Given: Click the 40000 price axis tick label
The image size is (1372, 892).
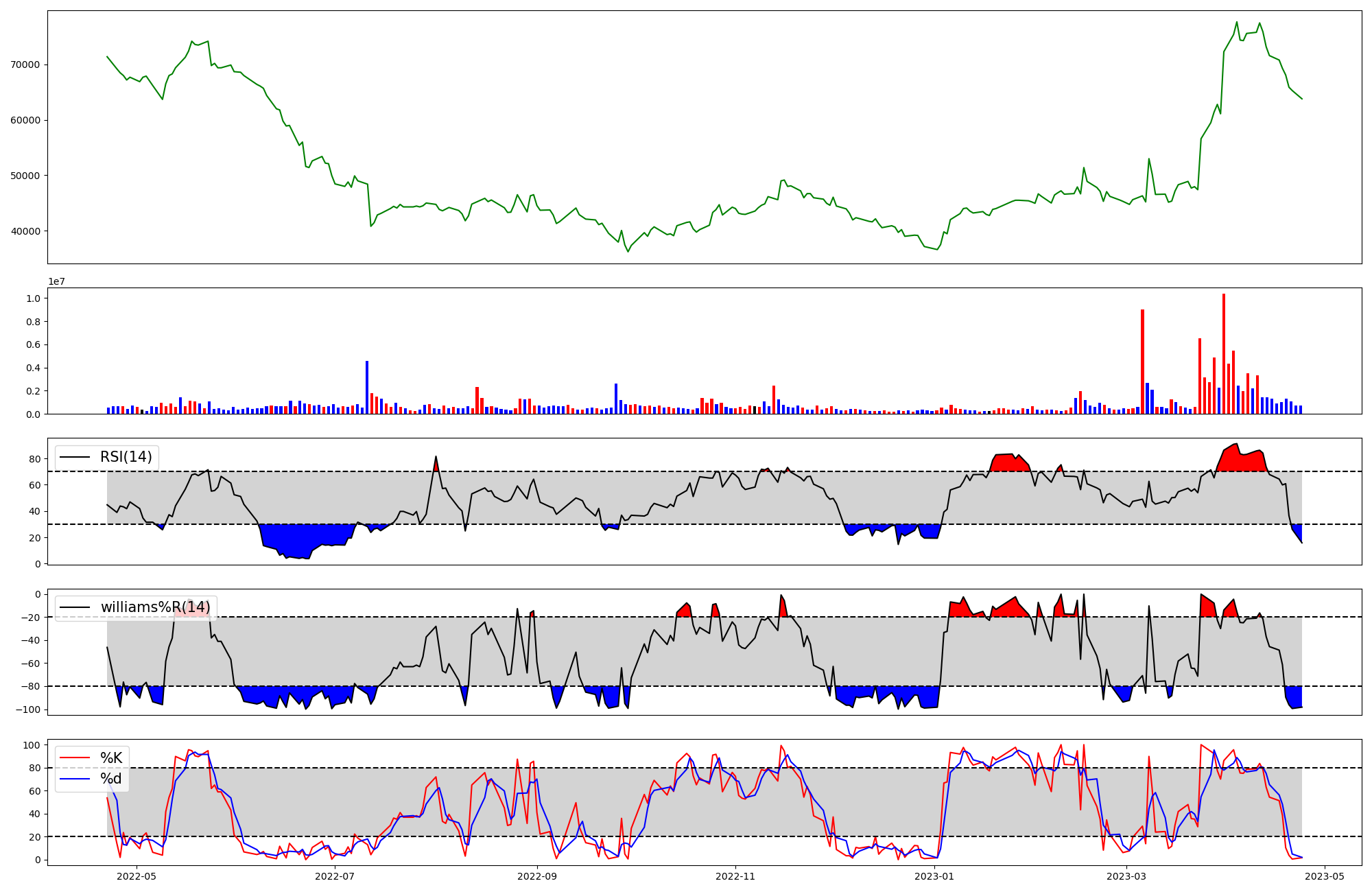Looking at the screenshot, I should (25, 231).
